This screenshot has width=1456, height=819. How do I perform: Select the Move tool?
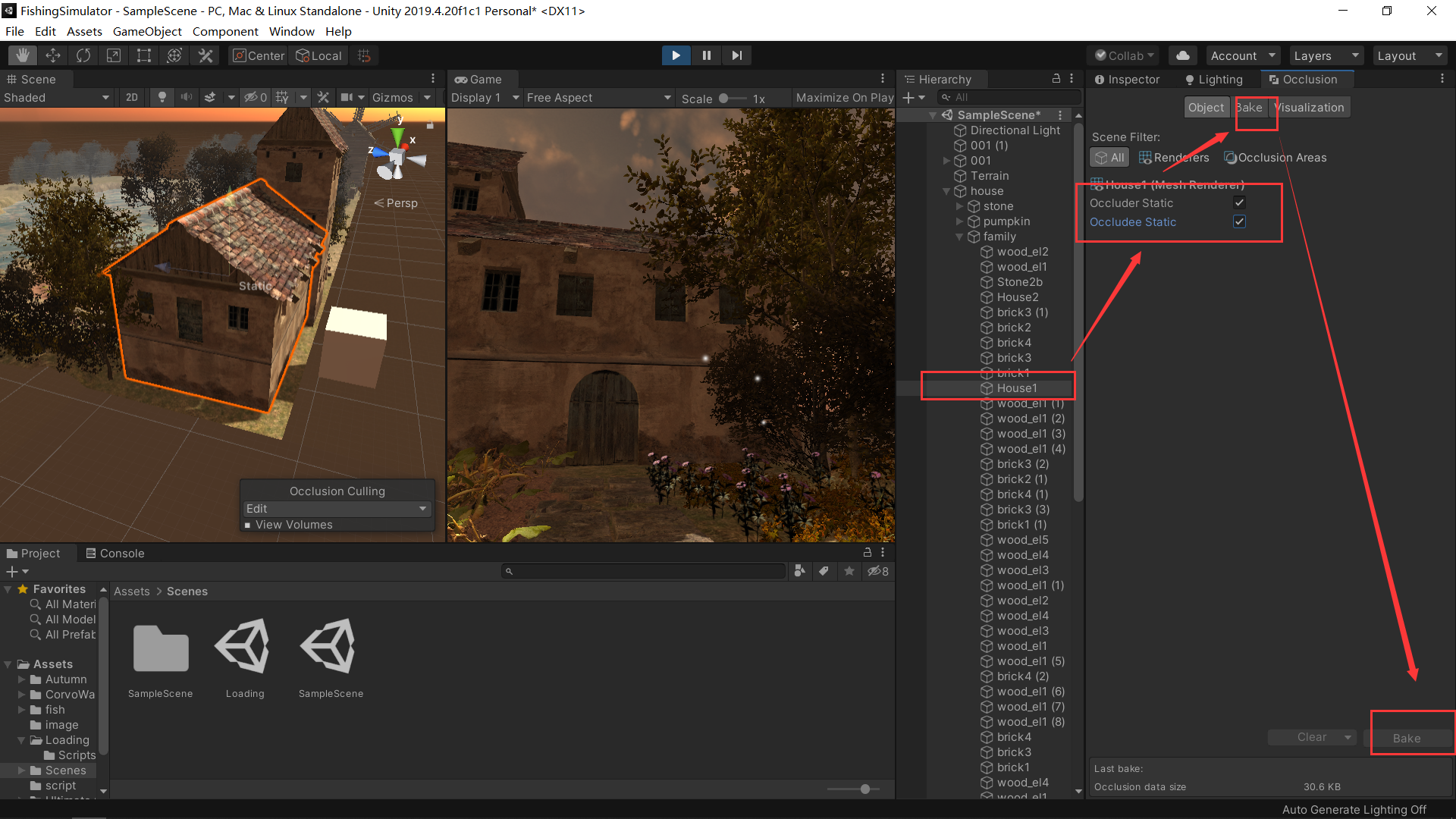[52, 55]
